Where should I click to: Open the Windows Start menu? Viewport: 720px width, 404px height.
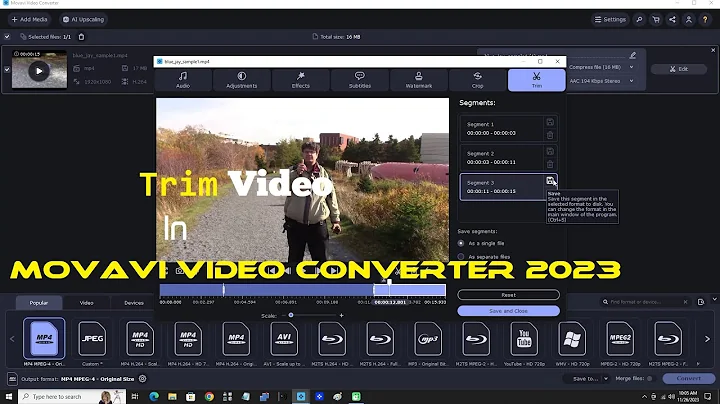coord(9,396)
